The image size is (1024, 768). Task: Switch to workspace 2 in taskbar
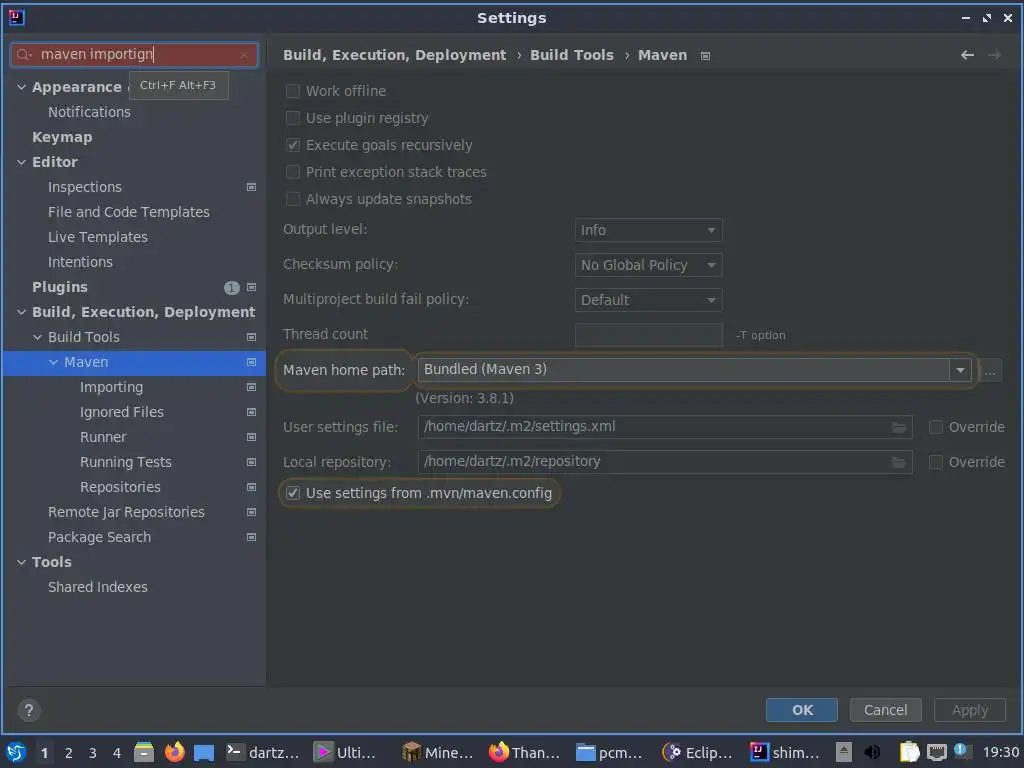coord(69,753)
